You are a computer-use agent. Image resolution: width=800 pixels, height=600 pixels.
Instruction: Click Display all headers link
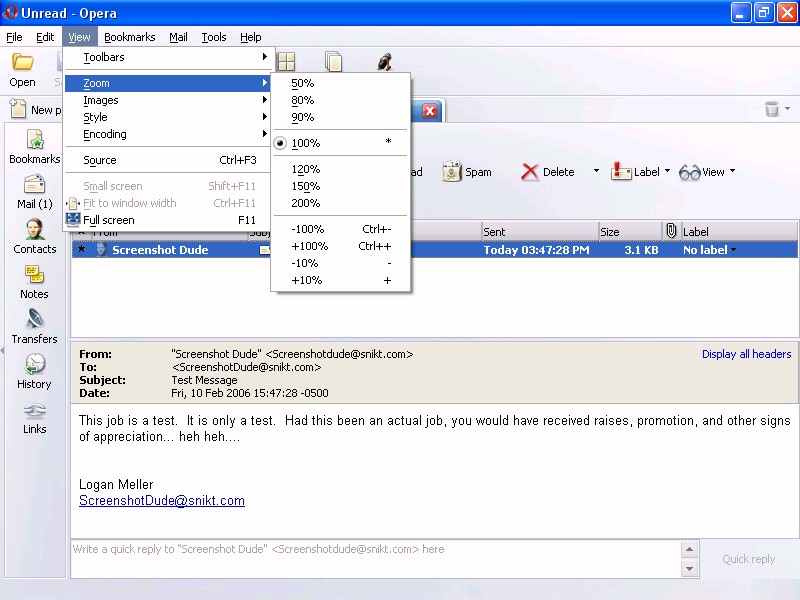(x=746, y=354)
